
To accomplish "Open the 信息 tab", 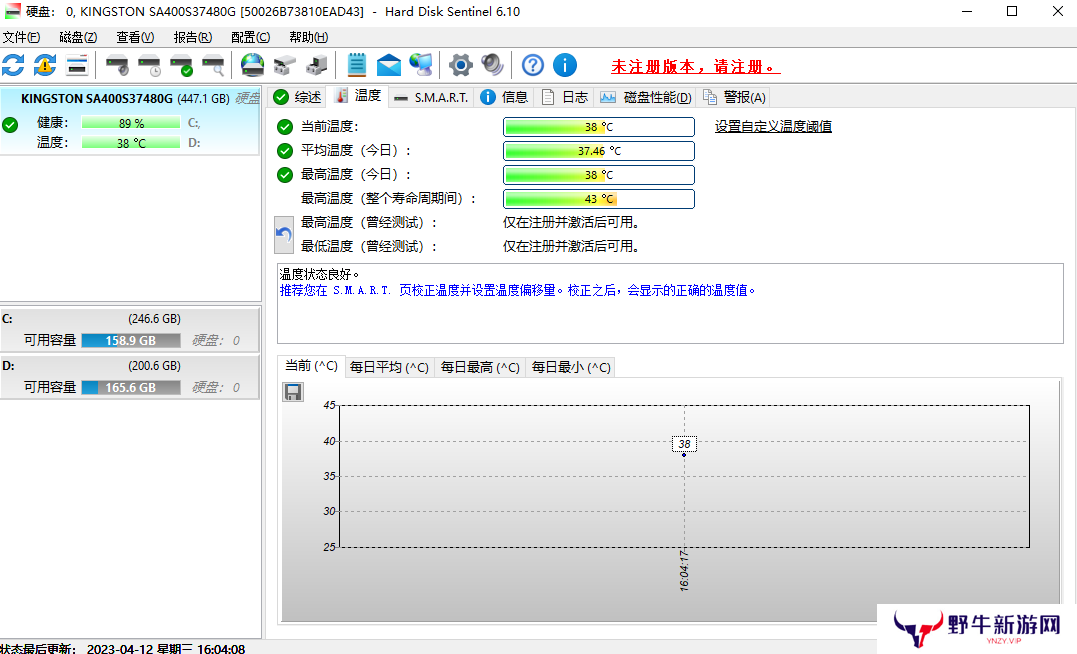I will 505,98.
